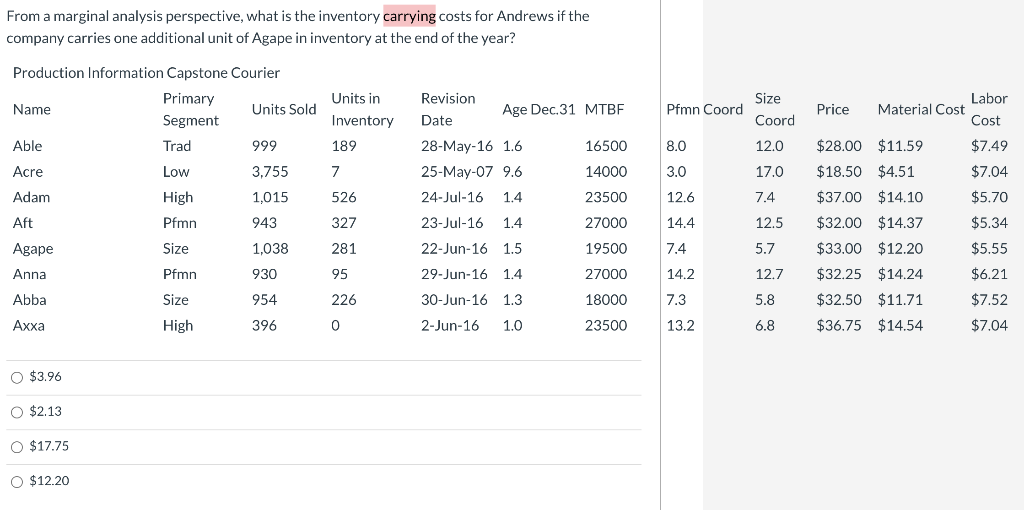Click Agape's labor cost $5.55
Viewport: 1024px width, 510px height.
989,249
